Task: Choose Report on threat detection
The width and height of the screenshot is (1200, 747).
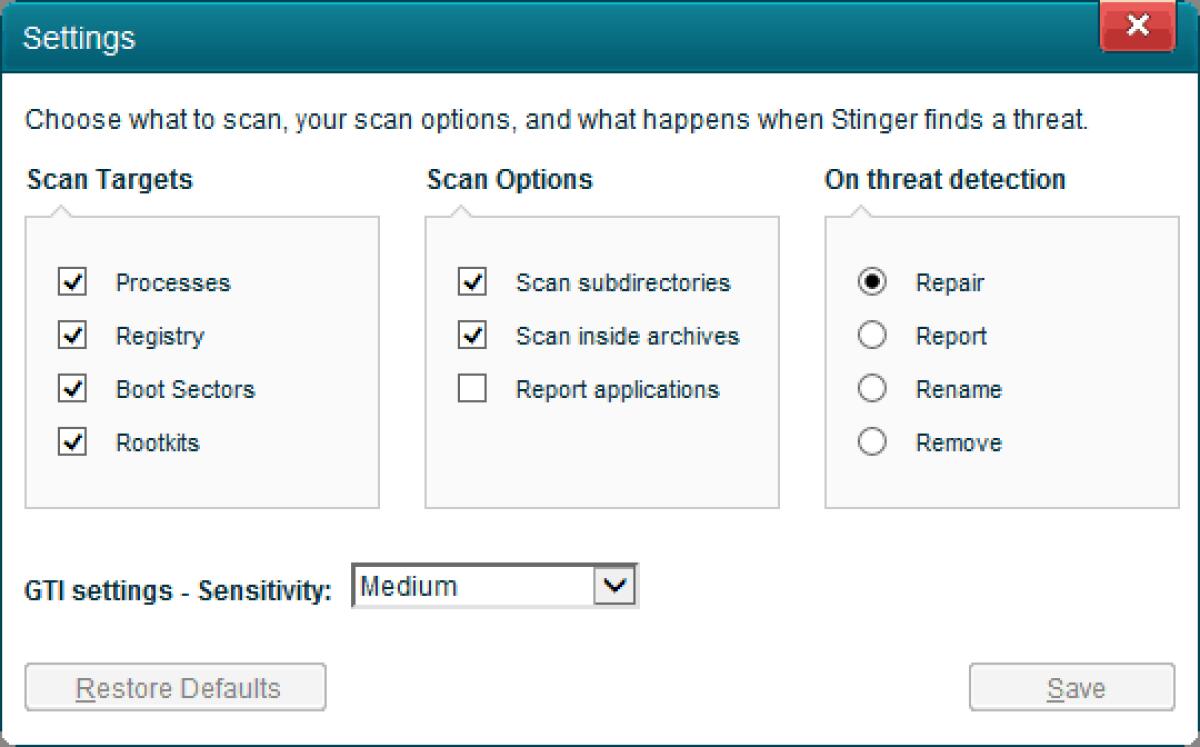Action: click(872, 336)
